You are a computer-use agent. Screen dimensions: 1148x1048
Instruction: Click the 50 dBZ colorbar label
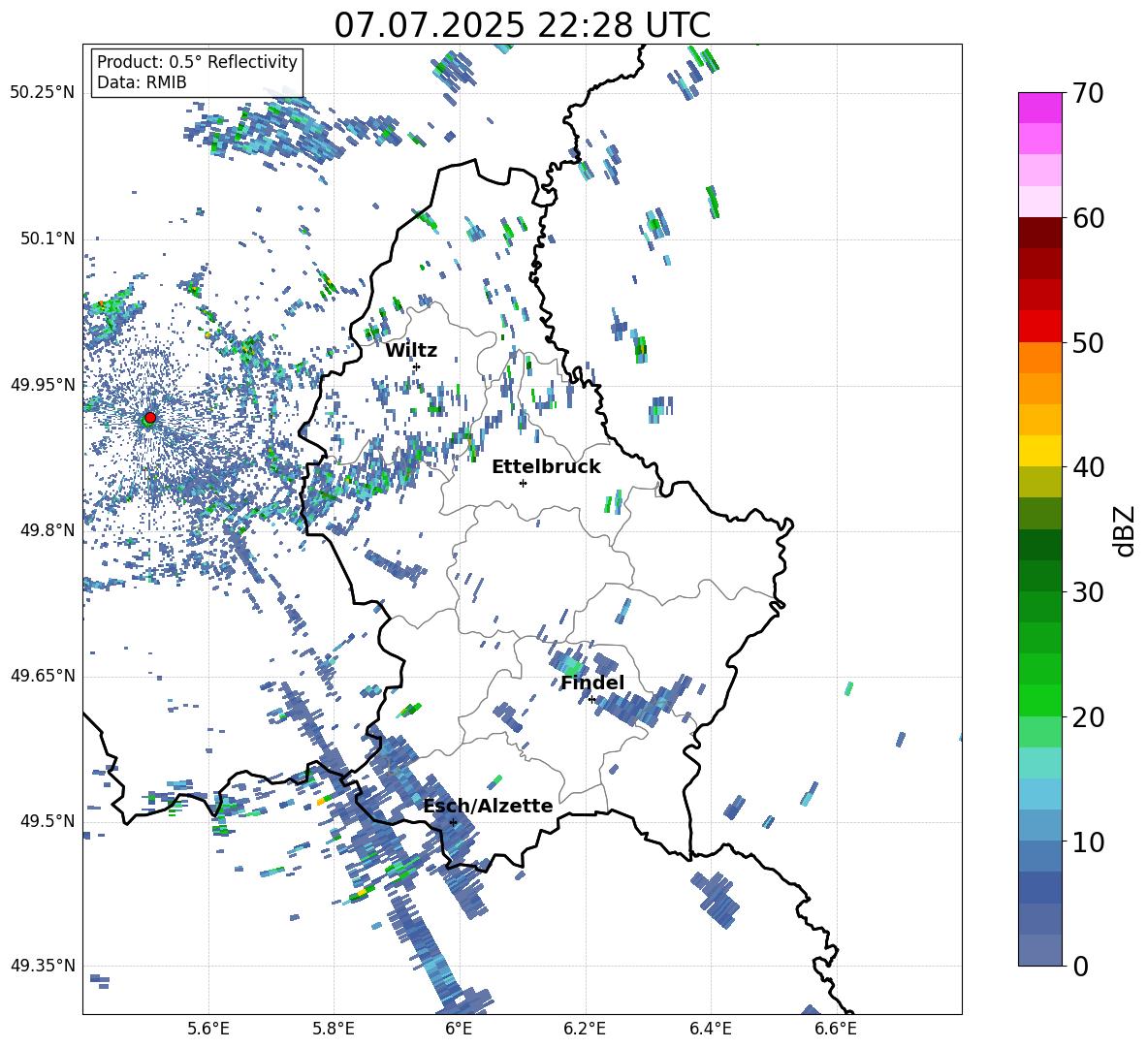pos(1087,342)
